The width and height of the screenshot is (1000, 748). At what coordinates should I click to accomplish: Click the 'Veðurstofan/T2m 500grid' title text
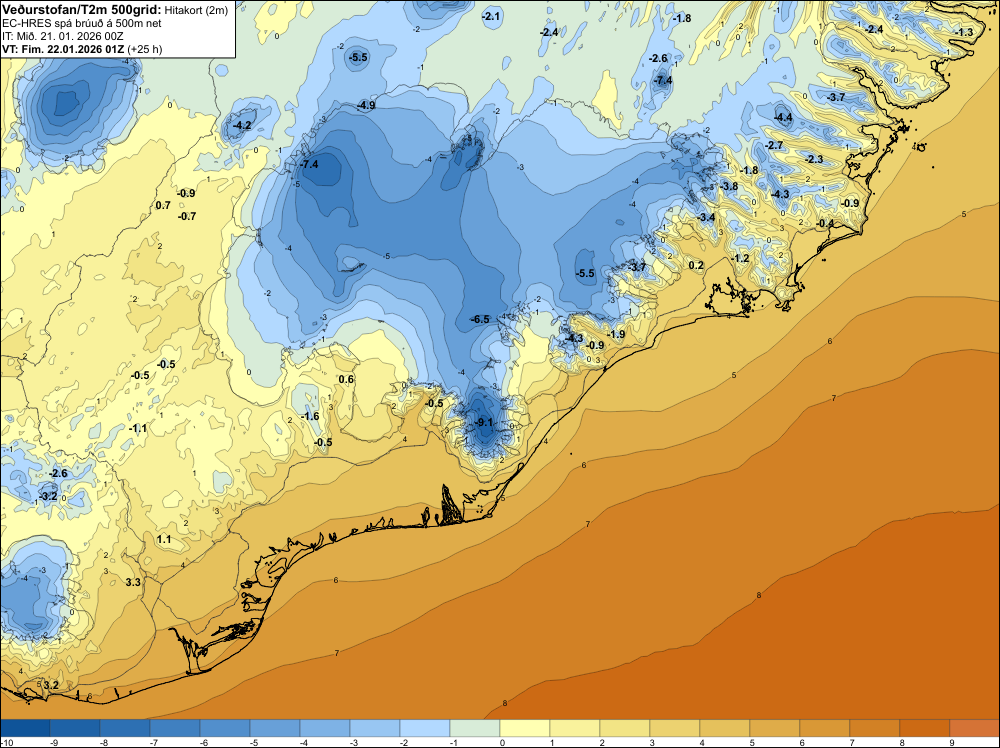click(82, 10)
